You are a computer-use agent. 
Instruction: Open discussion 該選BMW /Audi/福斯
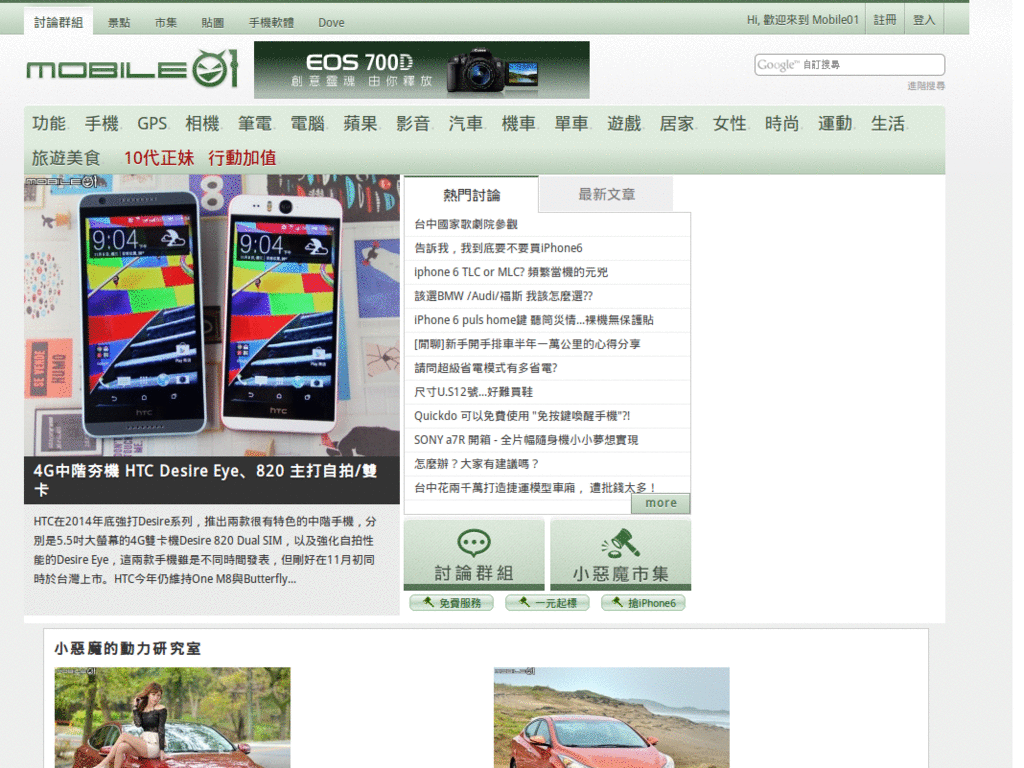point(504,296)
